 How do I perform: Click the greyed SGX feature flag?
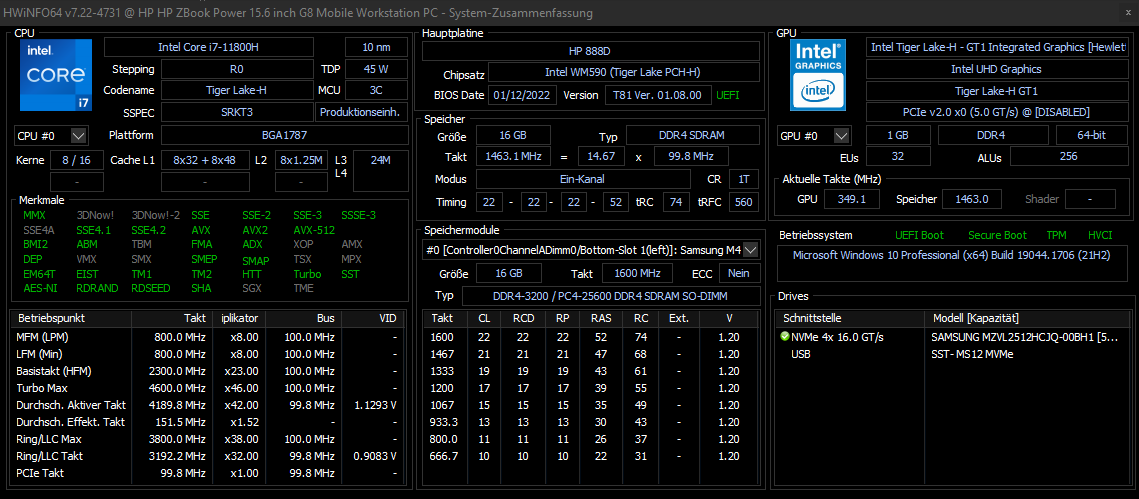coord(251,288)
